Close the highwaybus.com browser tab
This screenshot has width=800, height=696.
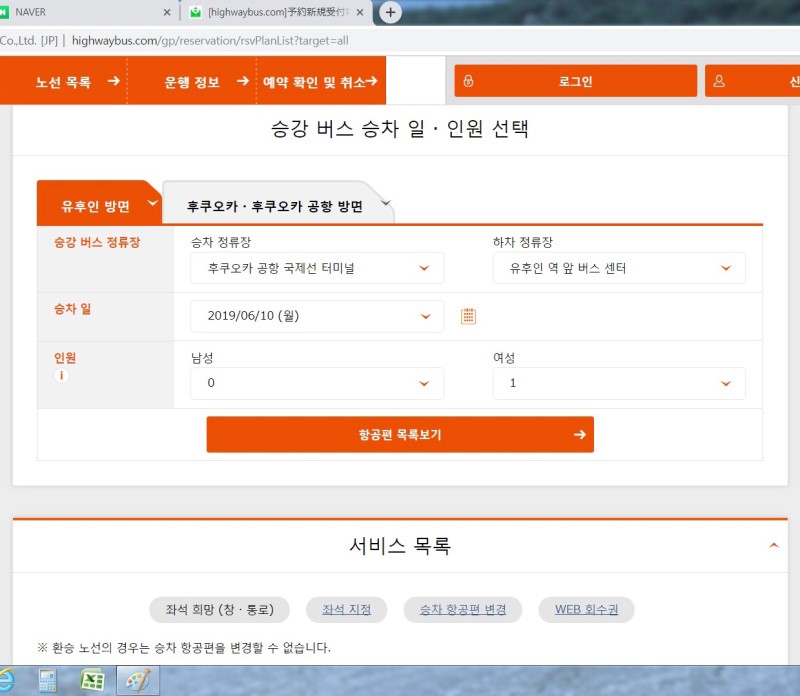coord(360,12)
